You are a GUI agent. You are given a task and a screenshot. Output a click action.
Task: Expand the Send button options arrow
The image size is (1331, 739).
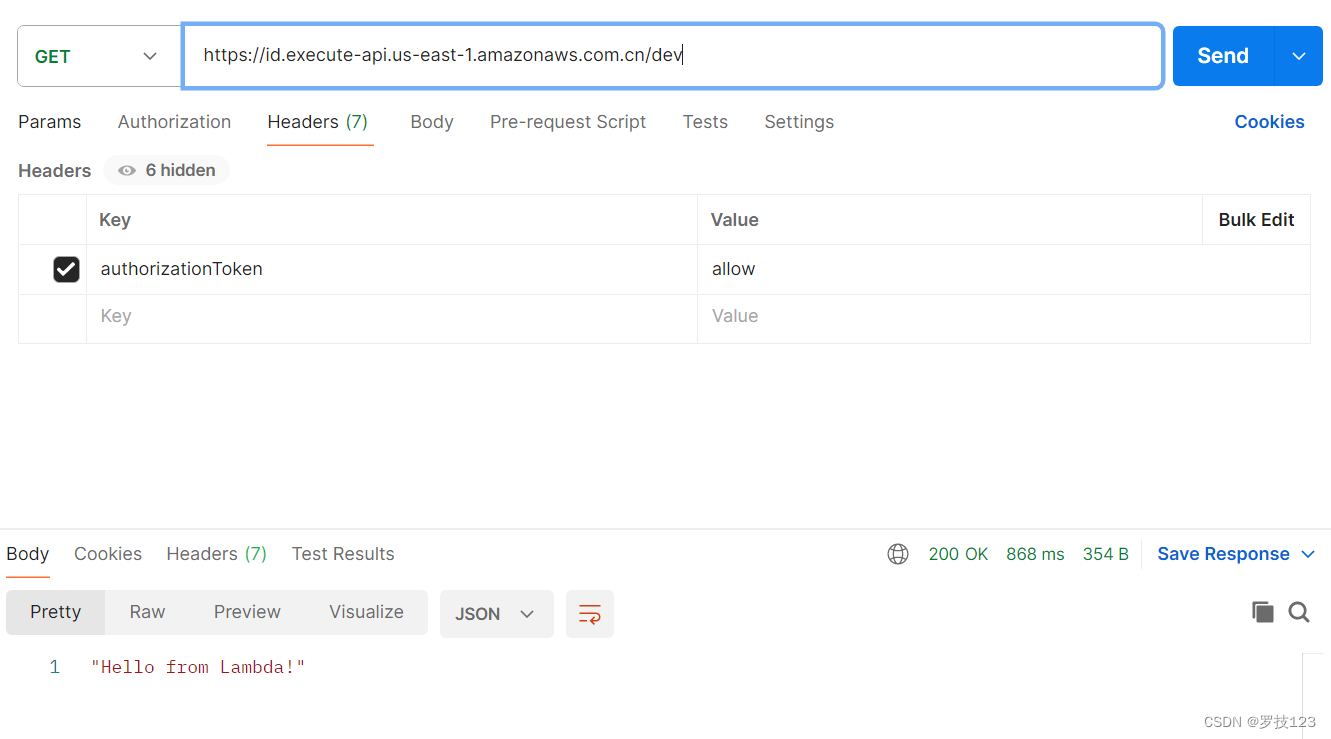[1299, 56]
